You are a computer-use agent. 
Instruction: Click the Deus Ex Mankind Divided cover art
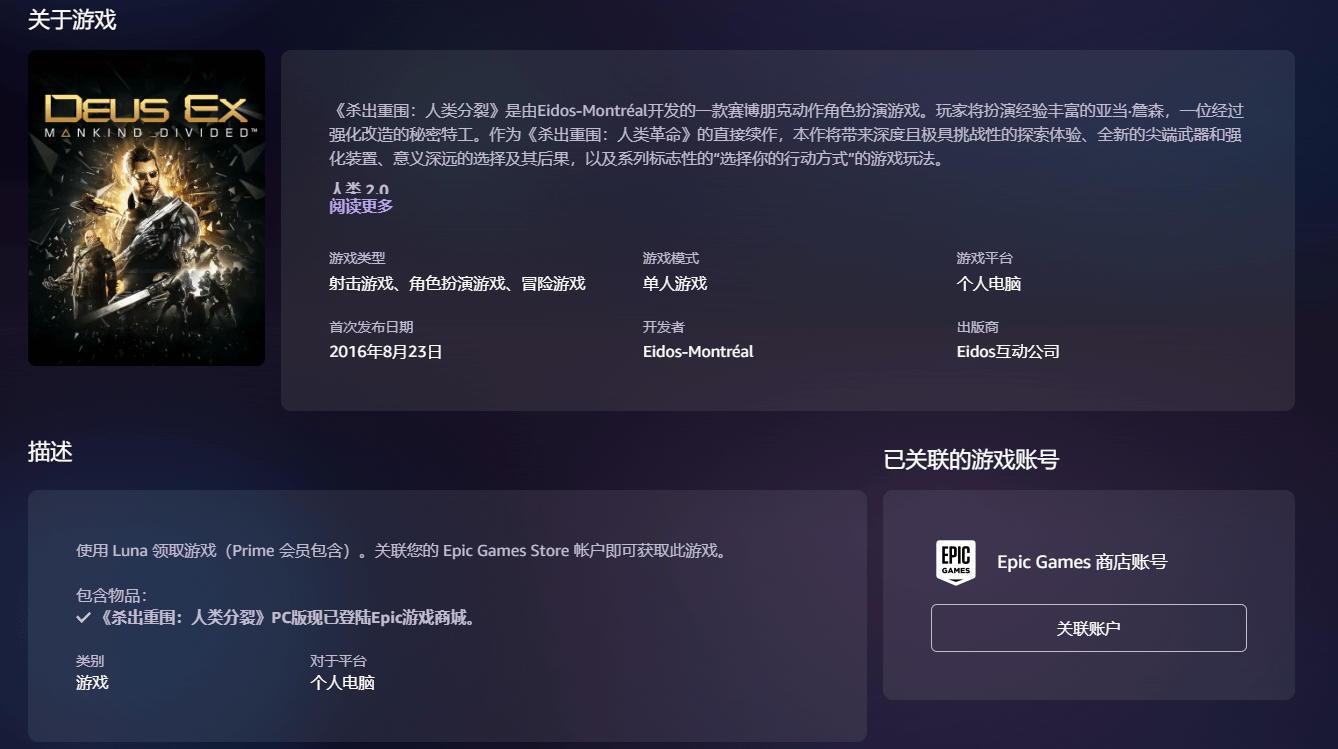coord(146,208)
